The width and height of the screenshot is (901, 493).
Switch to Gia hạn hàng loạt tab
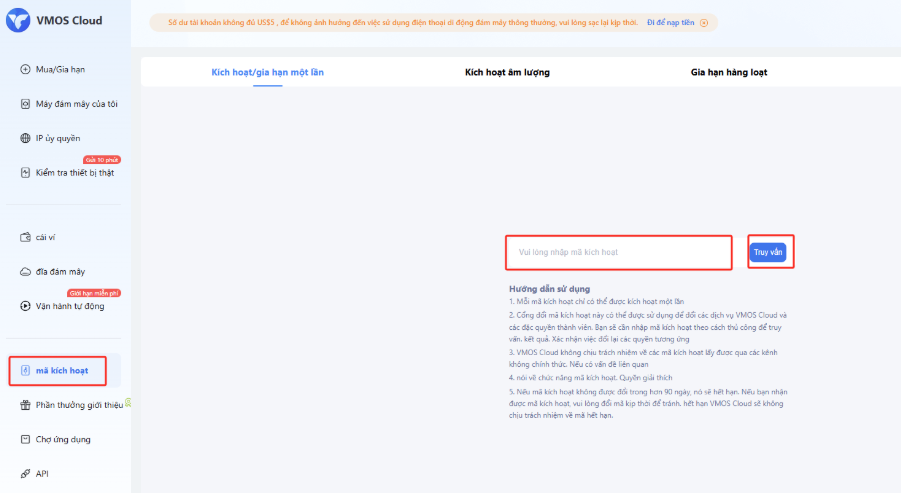(x=729, y=72)
